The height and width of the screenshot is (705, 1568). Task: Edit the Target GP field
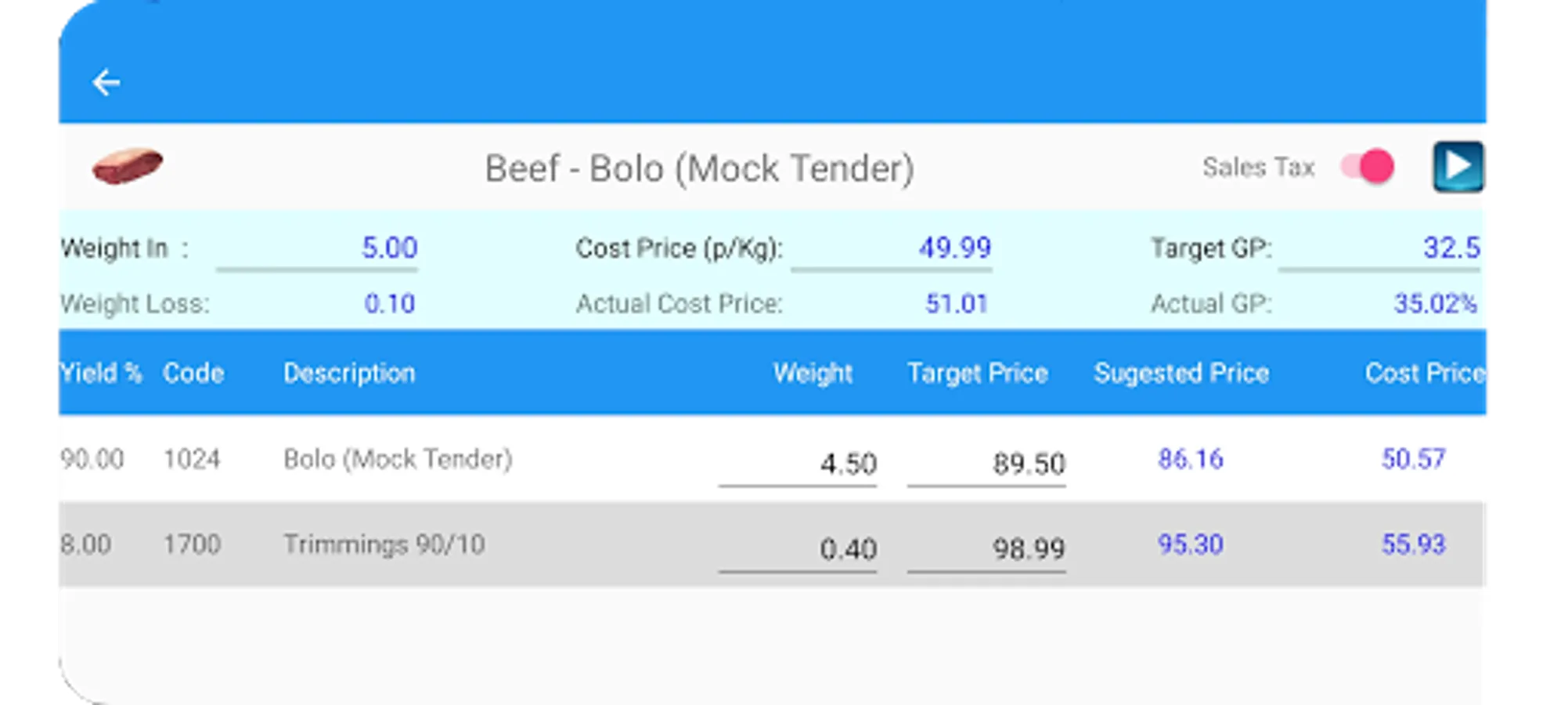(x=1379, y=248)
